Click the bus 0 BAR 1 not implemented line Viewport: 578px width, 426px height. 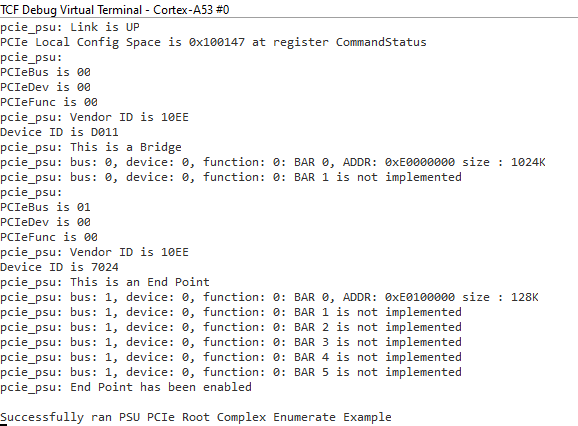coord(231,178)
